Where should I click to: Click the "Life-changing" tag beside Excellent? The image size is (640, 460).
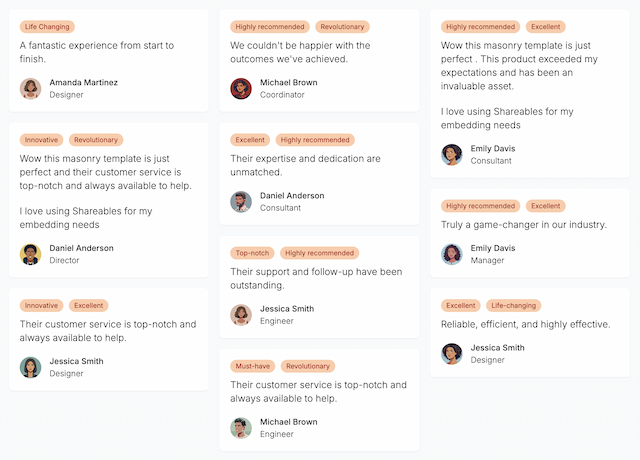[x=514, y=305]
